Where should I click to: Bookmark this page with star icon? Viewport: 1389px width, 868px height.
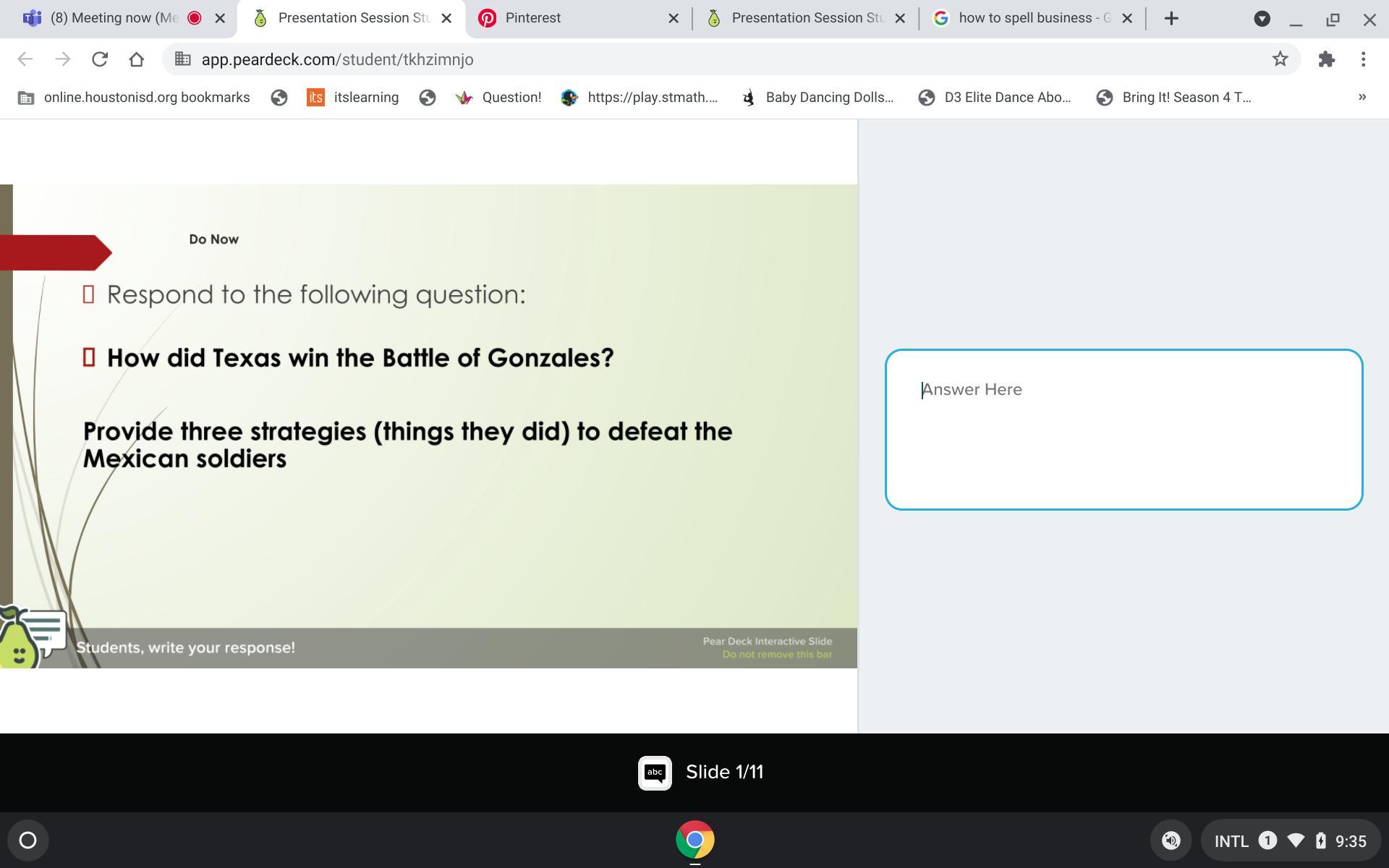point(1280,59)
